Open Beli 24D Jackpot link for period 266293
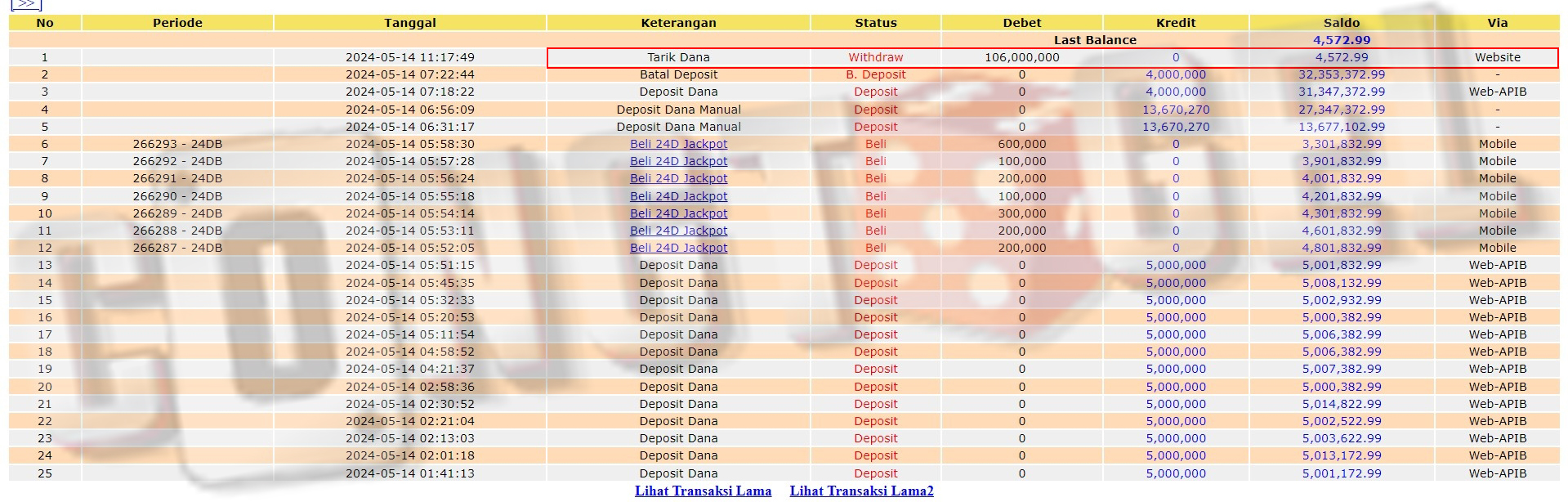Image resolution: width=1568 pixels, height=502 pixels. (678, 144)
